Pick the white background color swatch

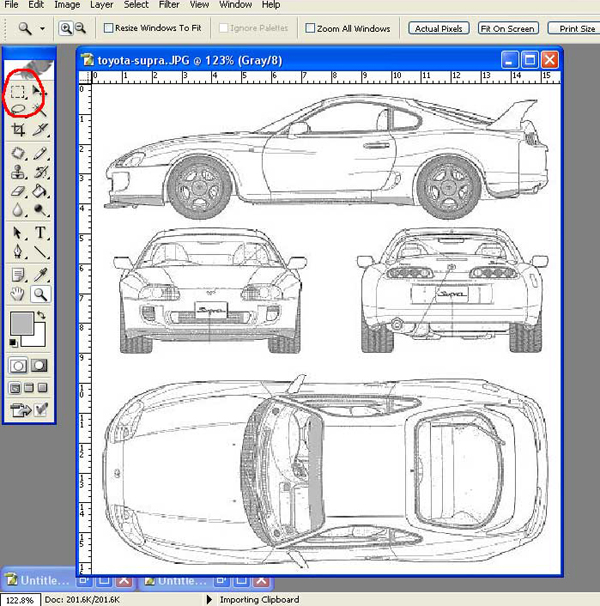(x=39, y=339)
